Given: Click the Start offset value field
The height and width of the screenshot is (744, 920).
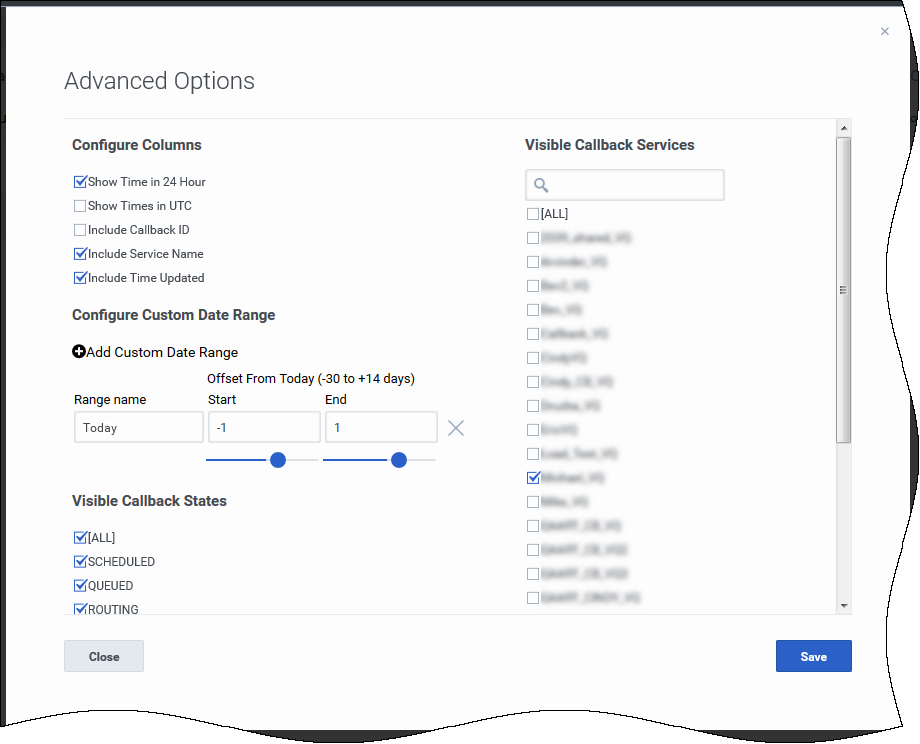Looking at the screenshot, I should pyautogui.click(x=264, y=427).
